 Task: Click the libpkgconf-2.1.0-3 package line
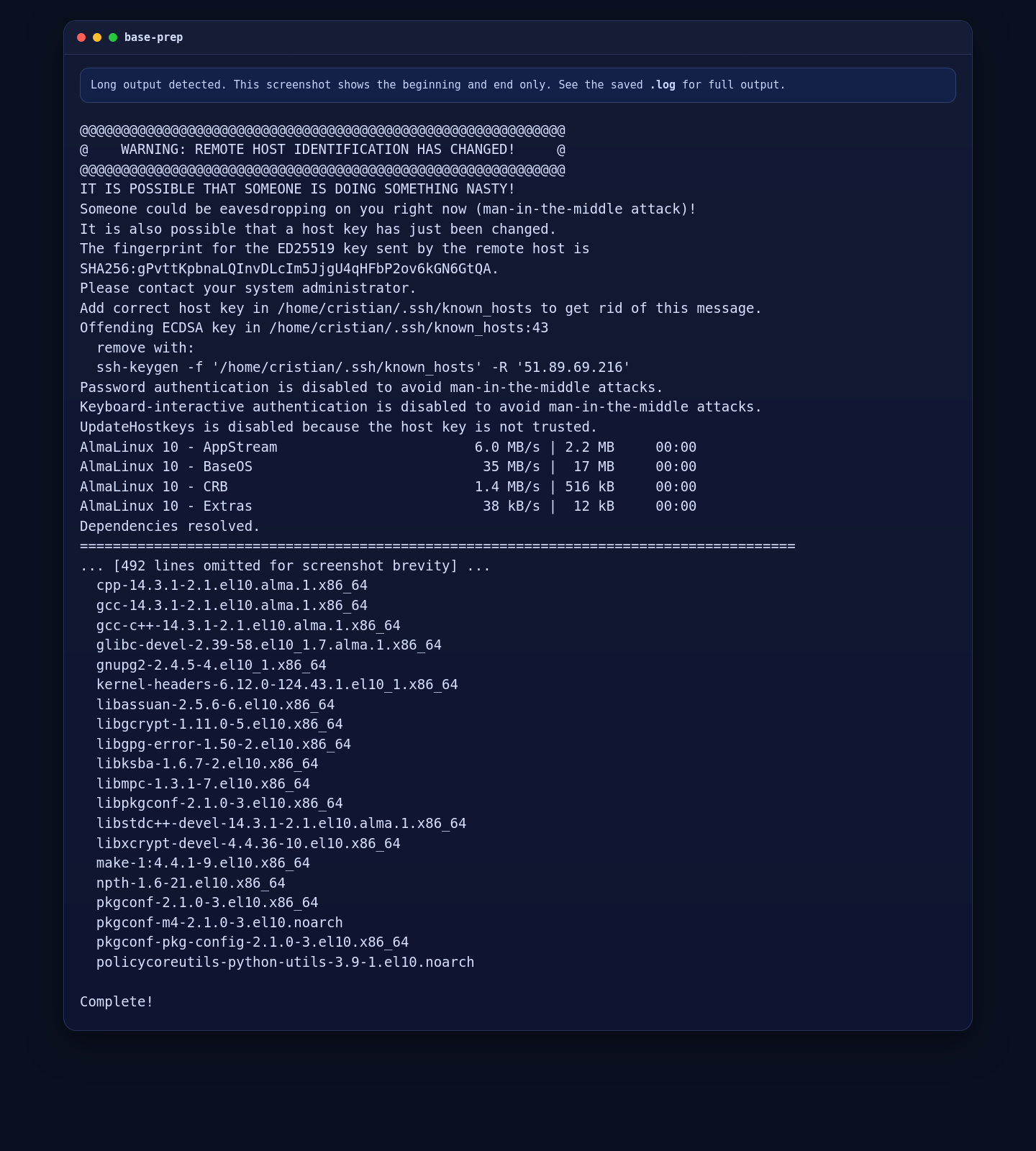(x=219, y=804)
